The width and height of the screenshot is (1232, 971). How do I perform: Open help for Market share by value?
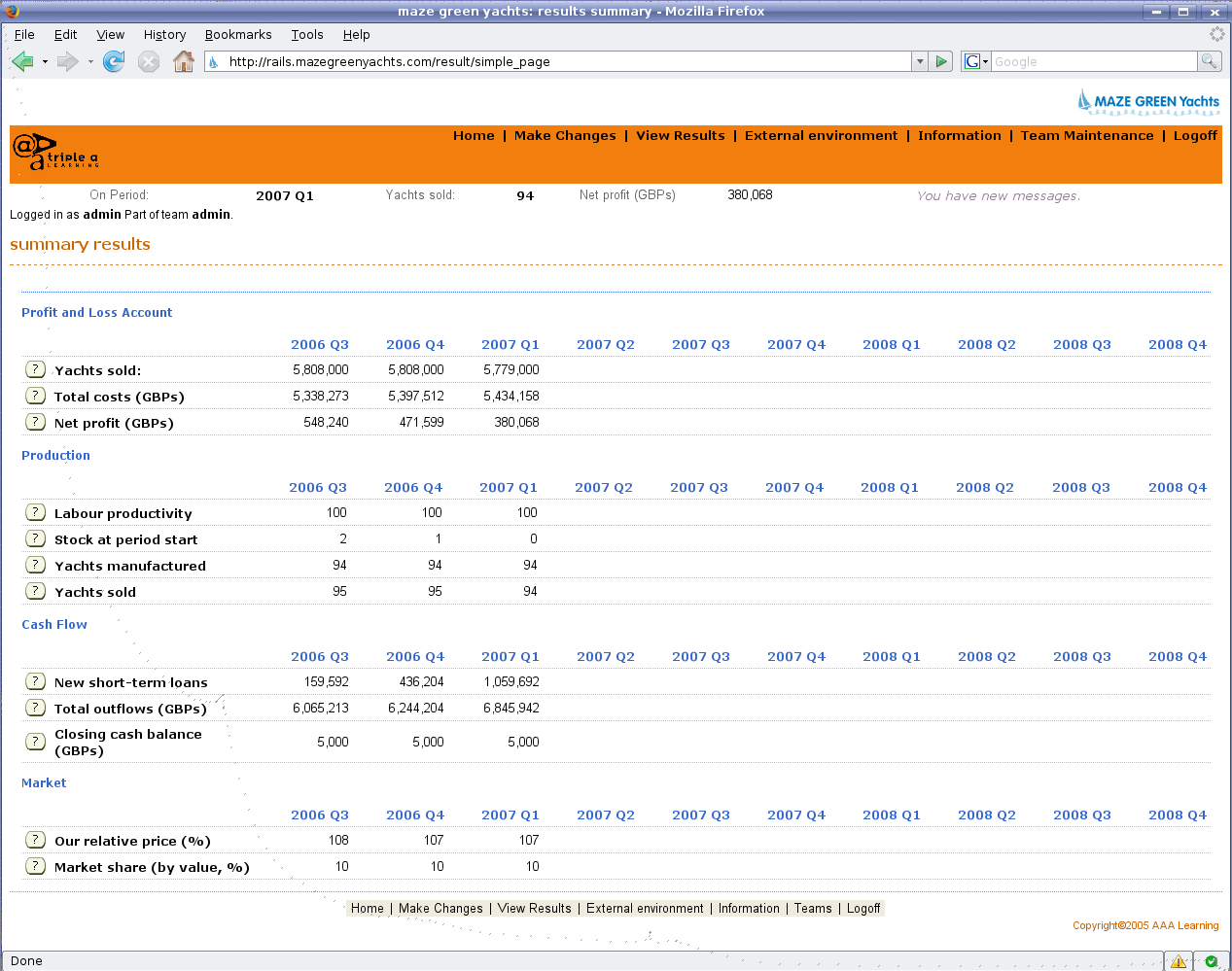coord(36,865)
